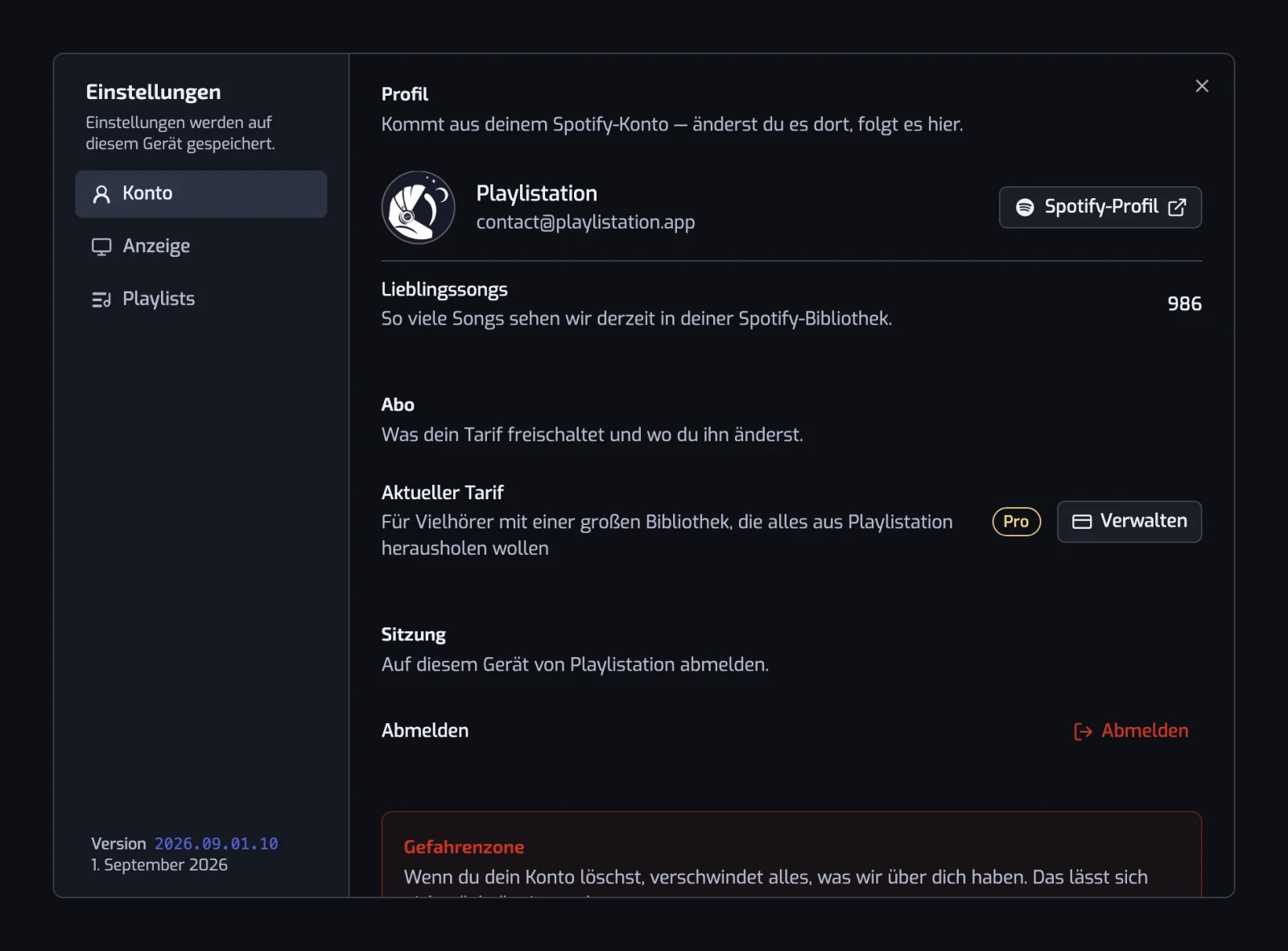
Task: Click the Abo section heading
Action: 398,405
